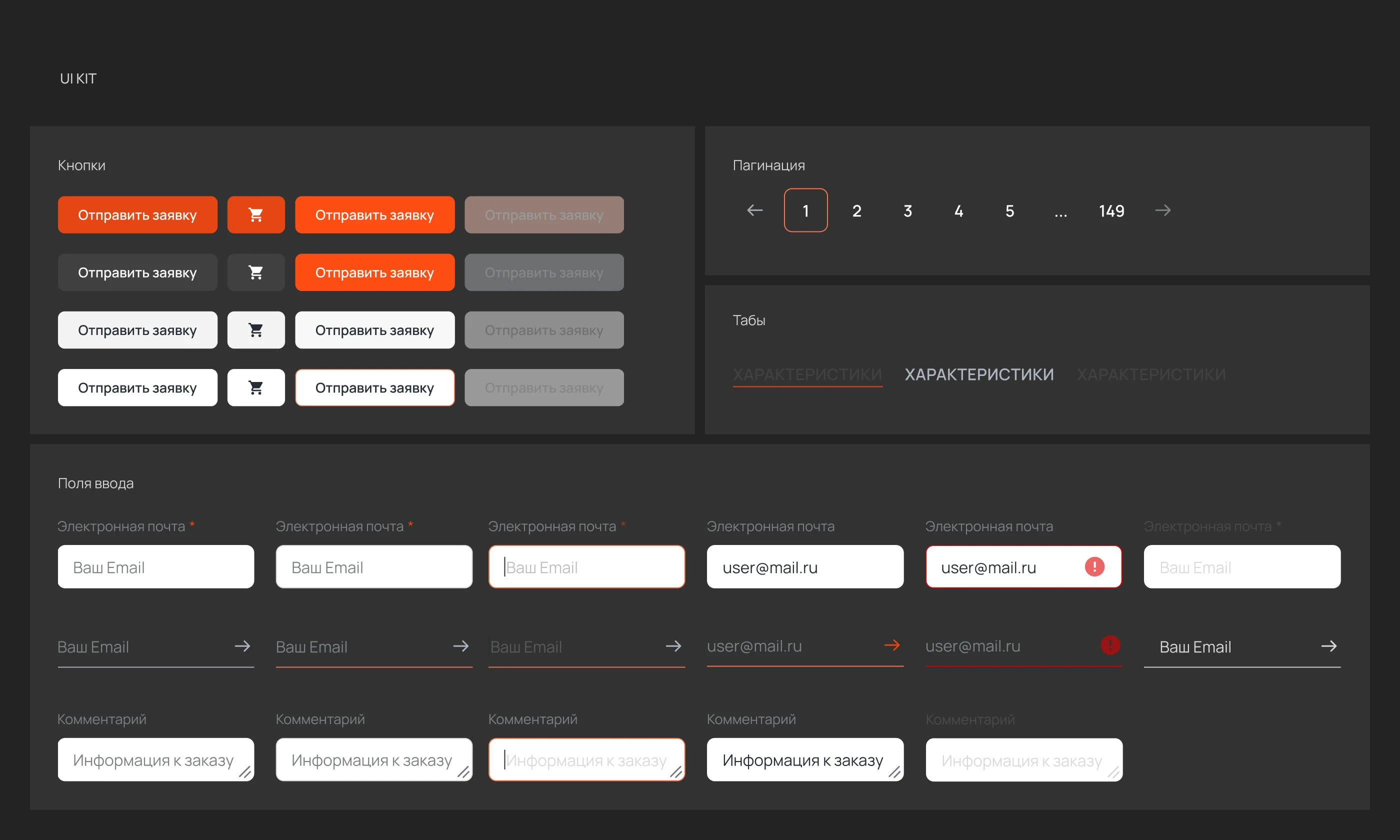Click the orange submit arrow next to the underlined user@mail.ru
Image resolution: width=1400 pixels, height=840 pixels.
[892, 645]
